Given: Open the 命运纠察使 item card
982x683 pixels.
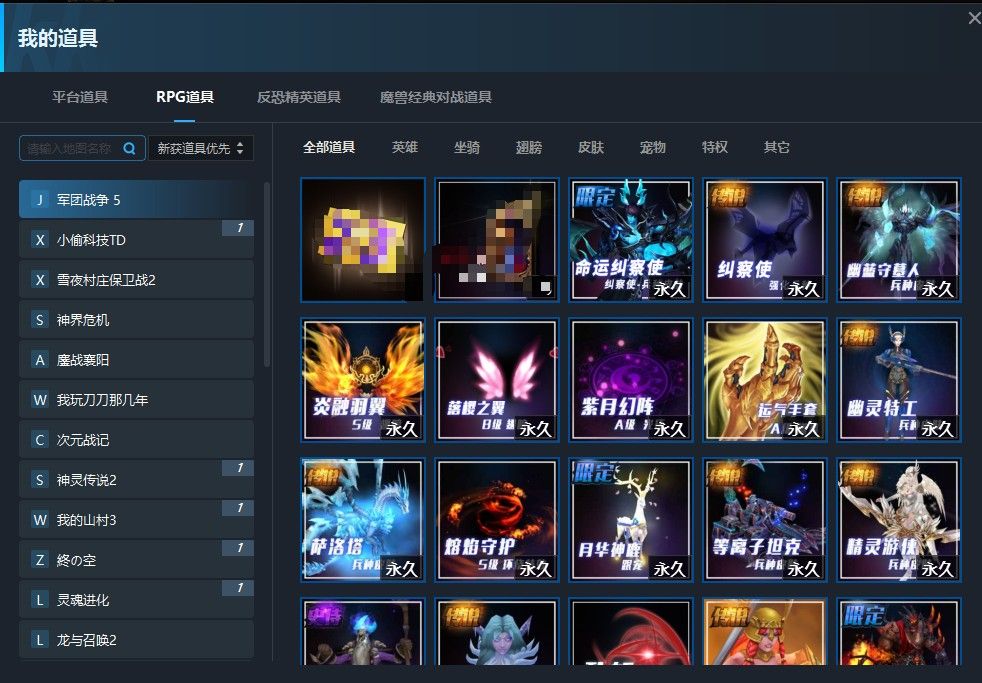Looking at the screenshot, I should 631,240.
